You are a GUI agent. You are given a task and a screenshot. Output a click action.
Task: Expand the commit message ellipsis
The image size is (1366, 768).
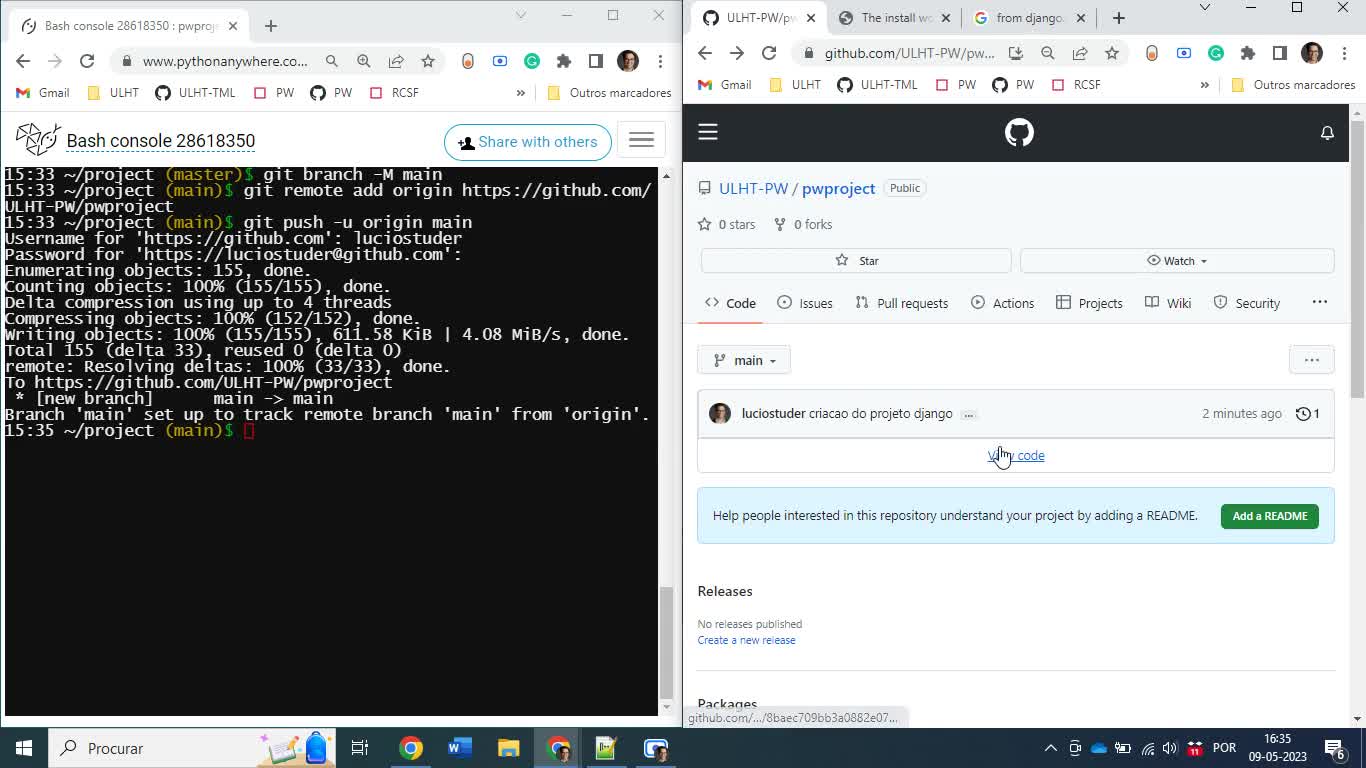click(x=969, y=414)
